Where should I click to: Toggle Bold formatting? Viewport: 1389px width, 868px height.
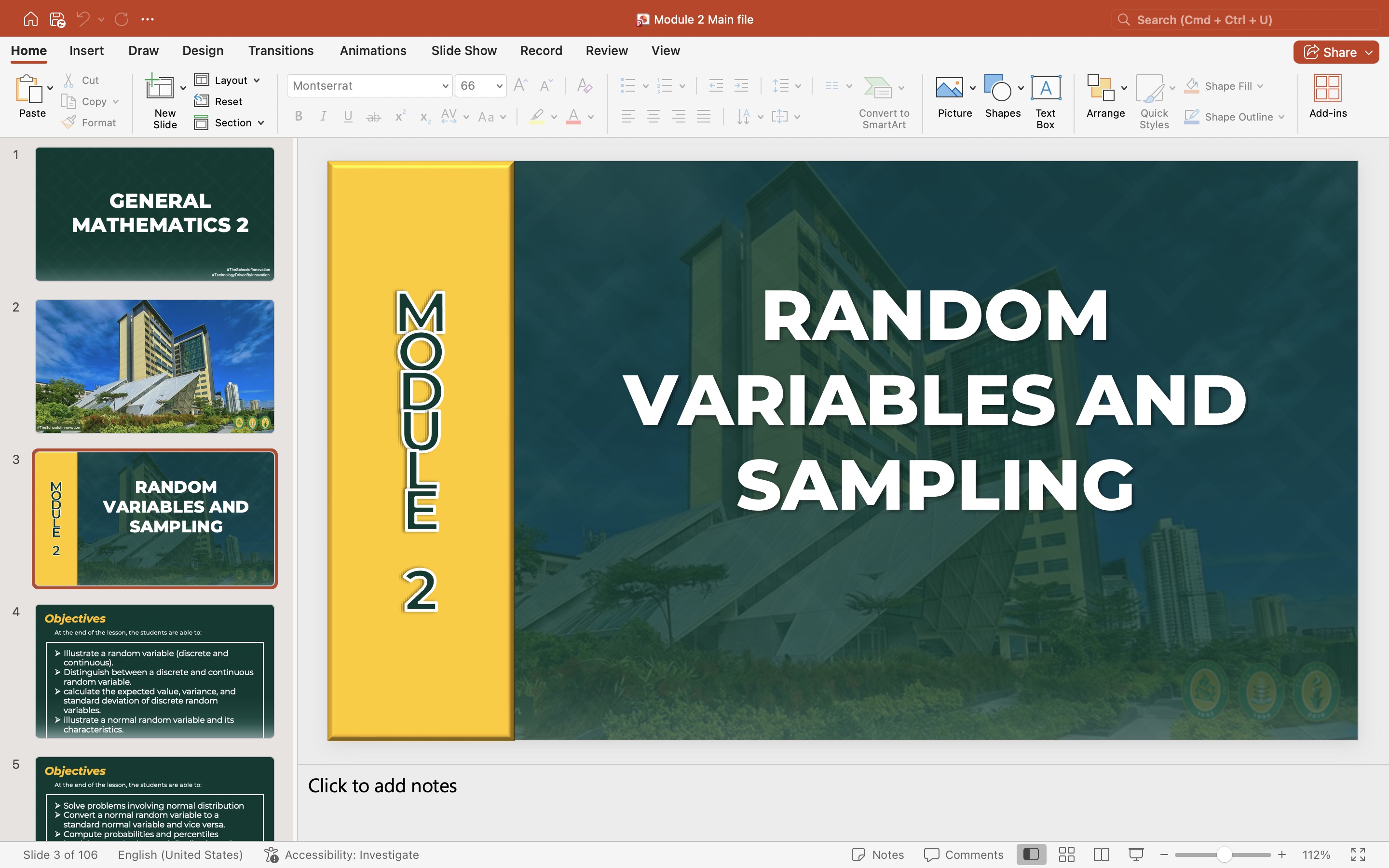click(x=299, y=117)
